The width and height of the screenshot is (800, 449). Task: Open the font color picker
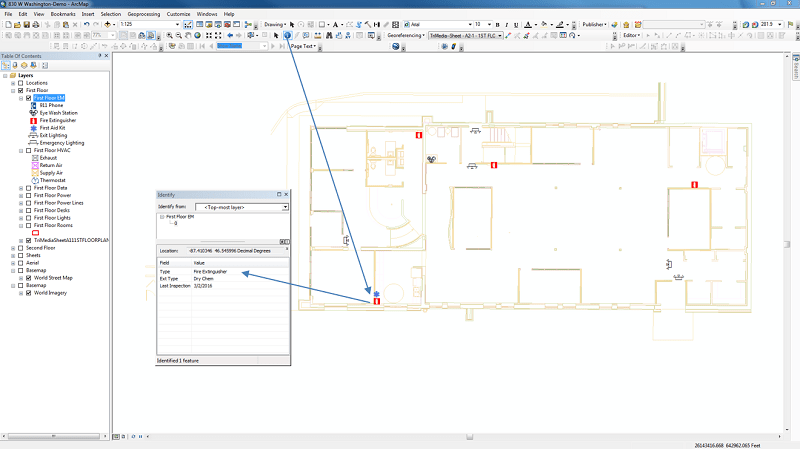(x=528, y=24)
